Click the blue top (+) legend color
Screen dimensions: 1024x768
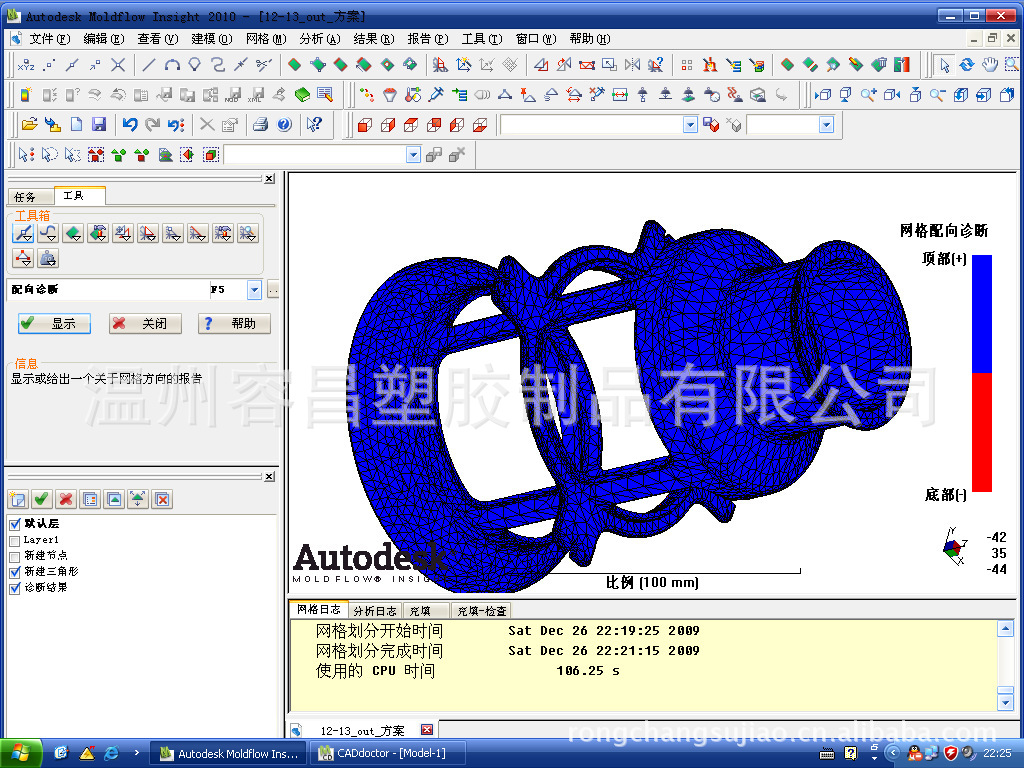click(982, 314)
